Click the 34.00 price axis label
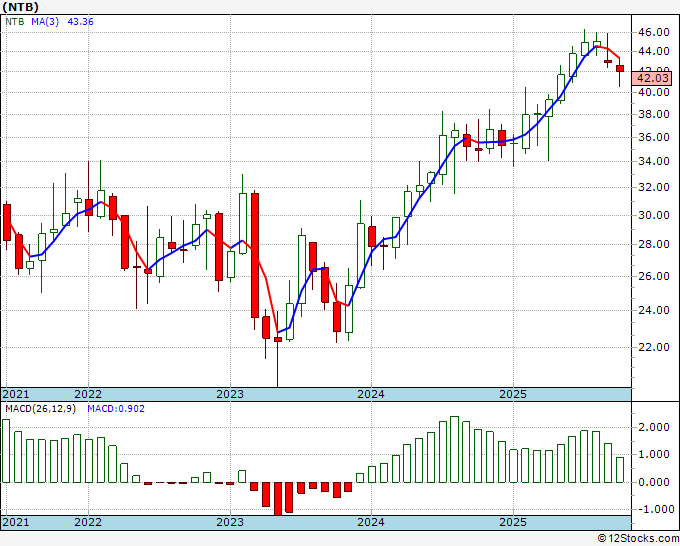The width and height of the screenshot is (680, 546). [653, 161]
